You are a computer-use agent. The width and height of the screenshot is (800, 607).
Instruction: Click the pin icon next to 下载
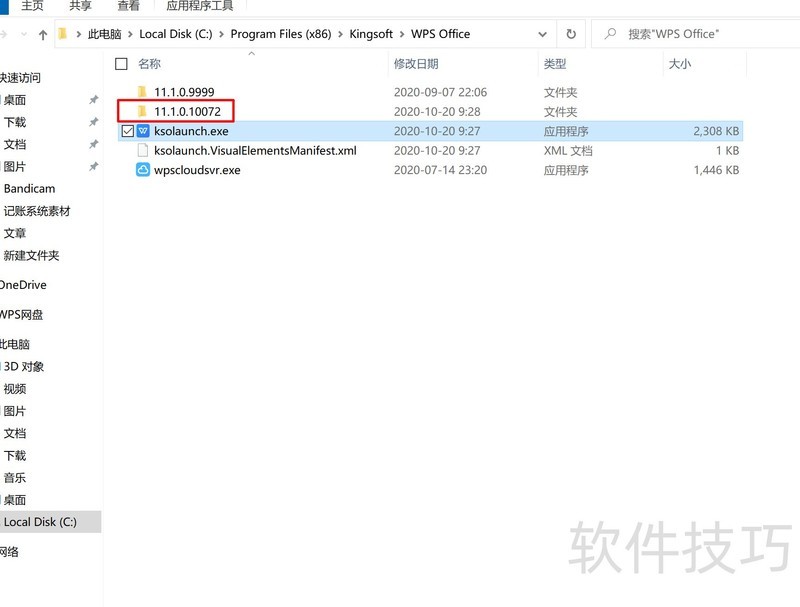point(93,122)
